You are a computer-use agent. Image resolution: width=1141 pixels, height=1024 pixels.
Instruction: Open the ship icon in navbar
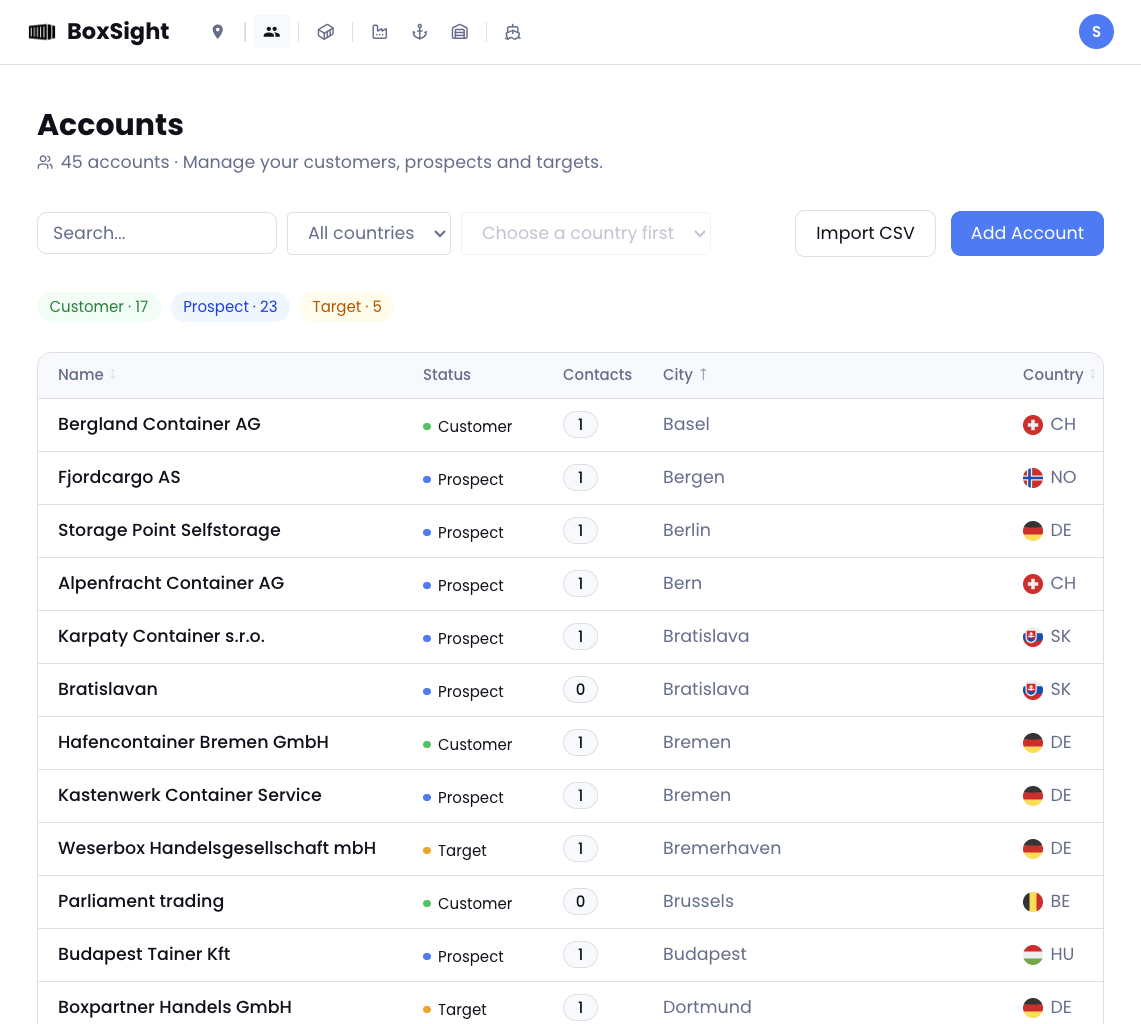click(513, 32)
